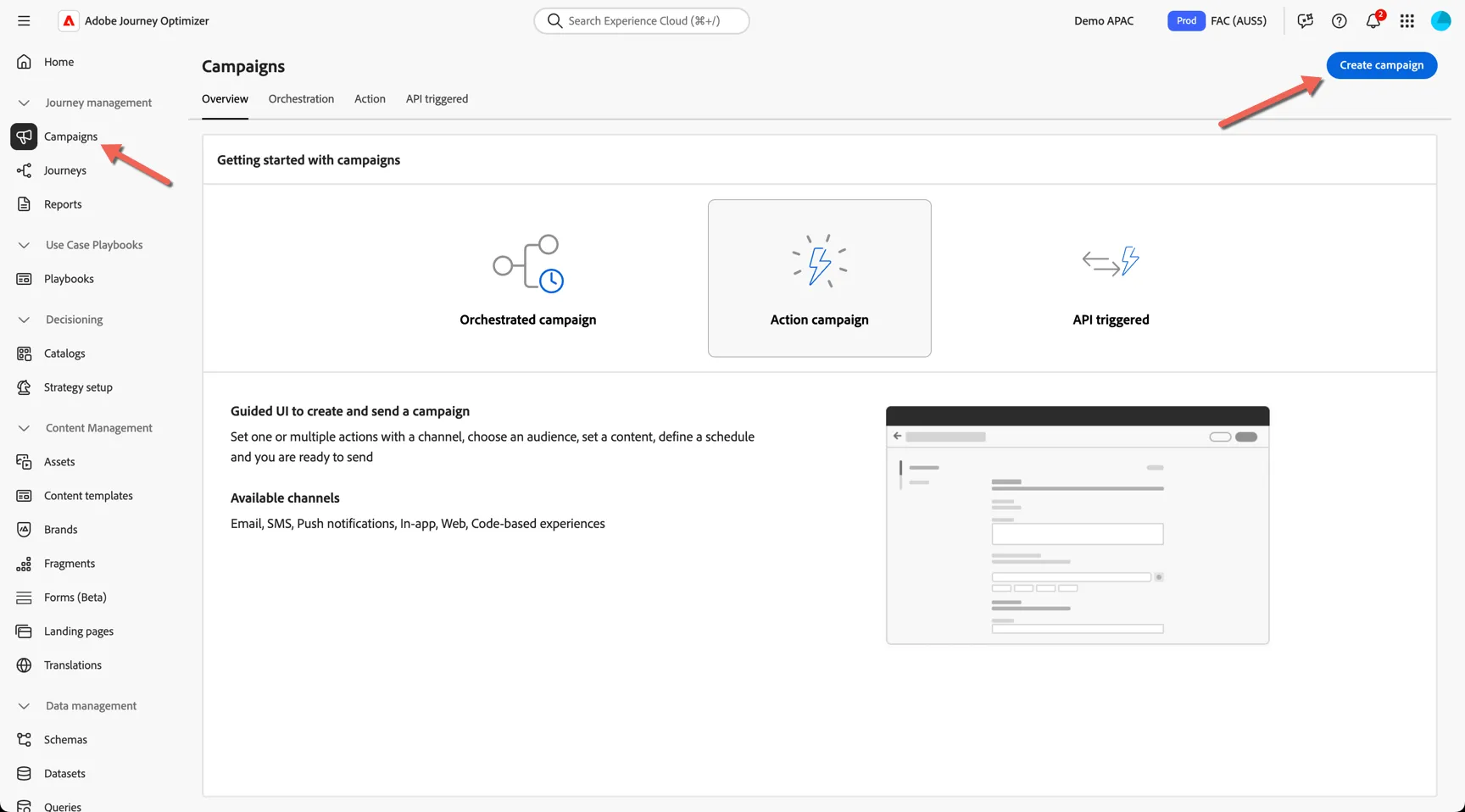Click the Create campaign button
Viewport: 1465px width, 812px height.
(1381, 65)
